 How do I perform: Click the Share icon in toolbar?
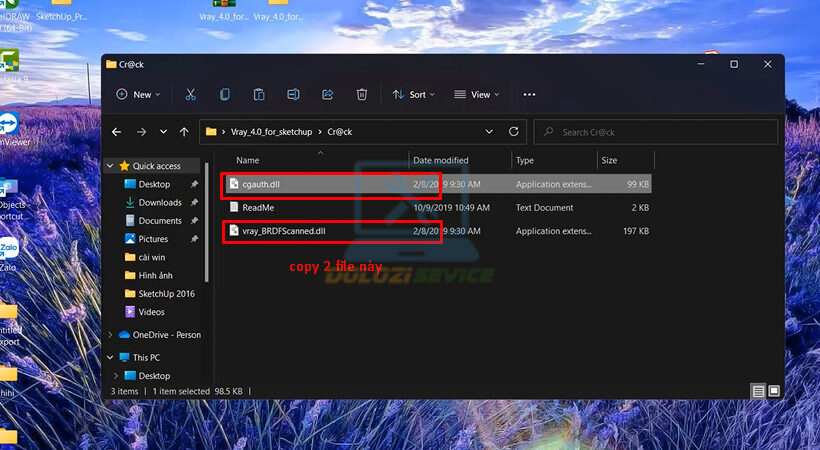[327, 94]
